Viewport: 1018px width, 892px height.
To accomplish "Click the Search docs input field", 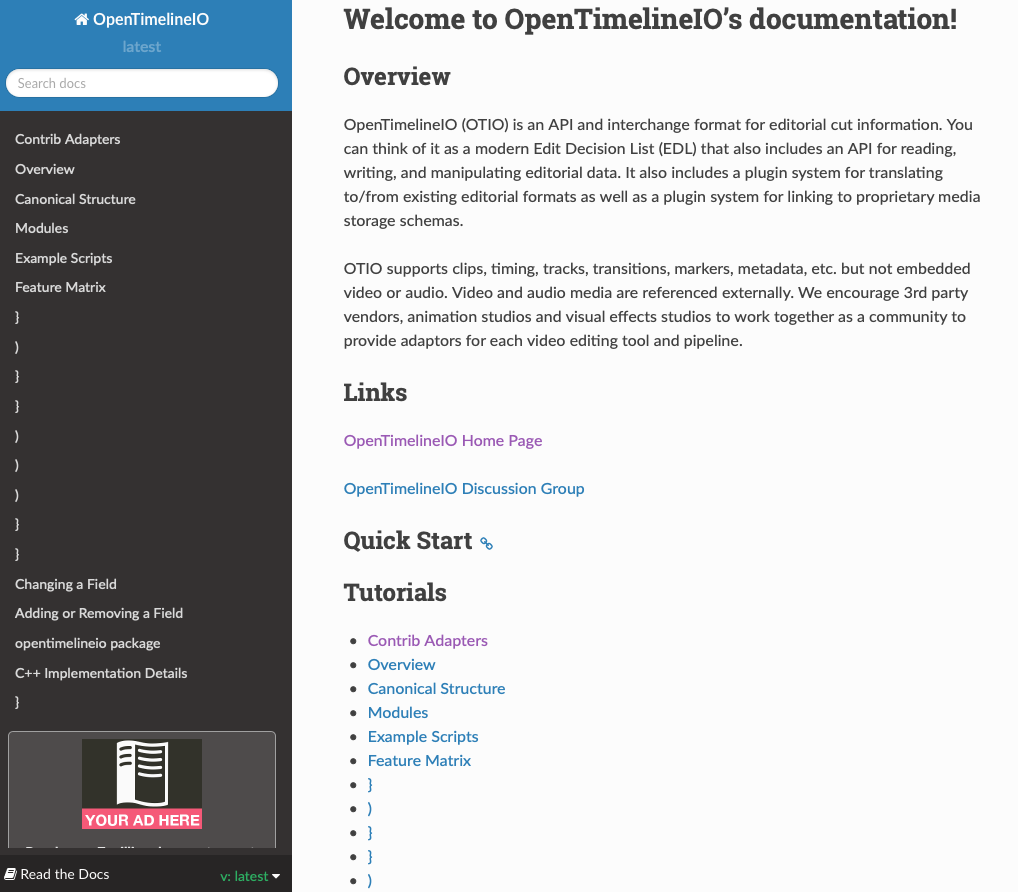I will [x=142, y=83].
